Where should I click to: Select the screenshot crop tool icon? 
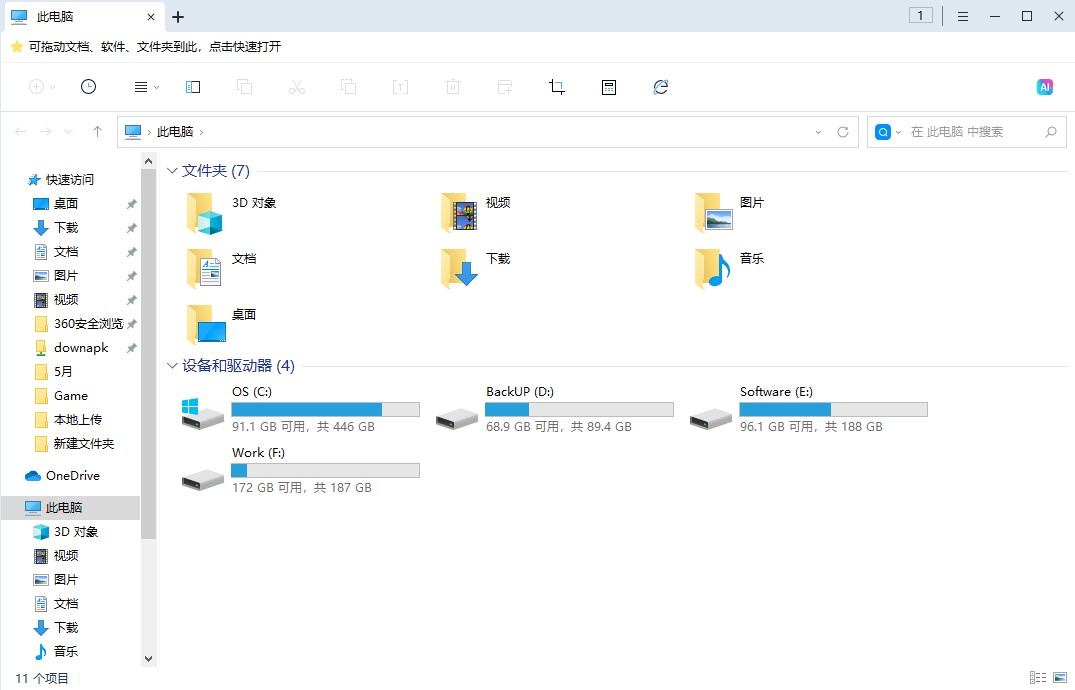pyautogui.click(x=556, y=87)
